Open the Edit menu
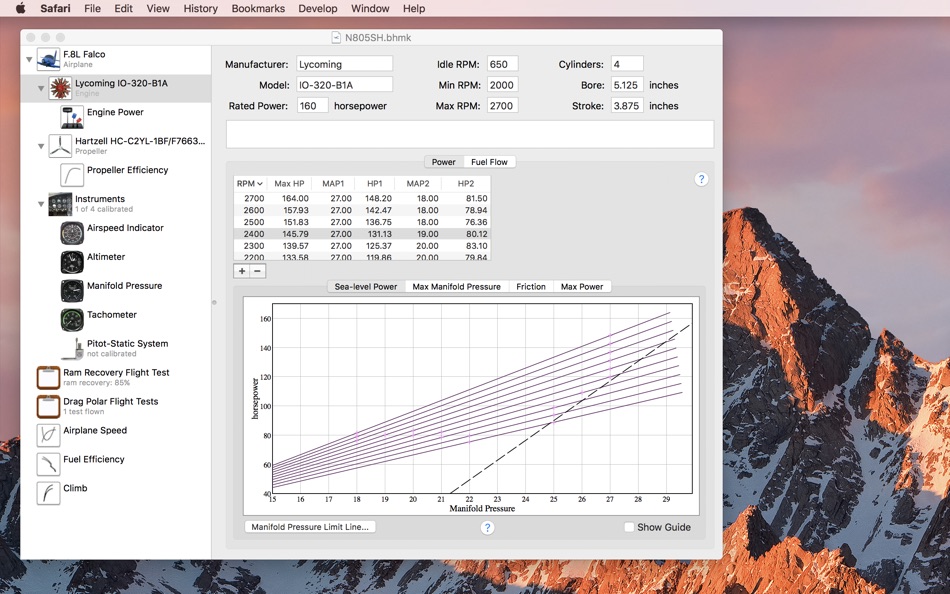This screenshot has width=950, height=594. (x=124, y=8)
